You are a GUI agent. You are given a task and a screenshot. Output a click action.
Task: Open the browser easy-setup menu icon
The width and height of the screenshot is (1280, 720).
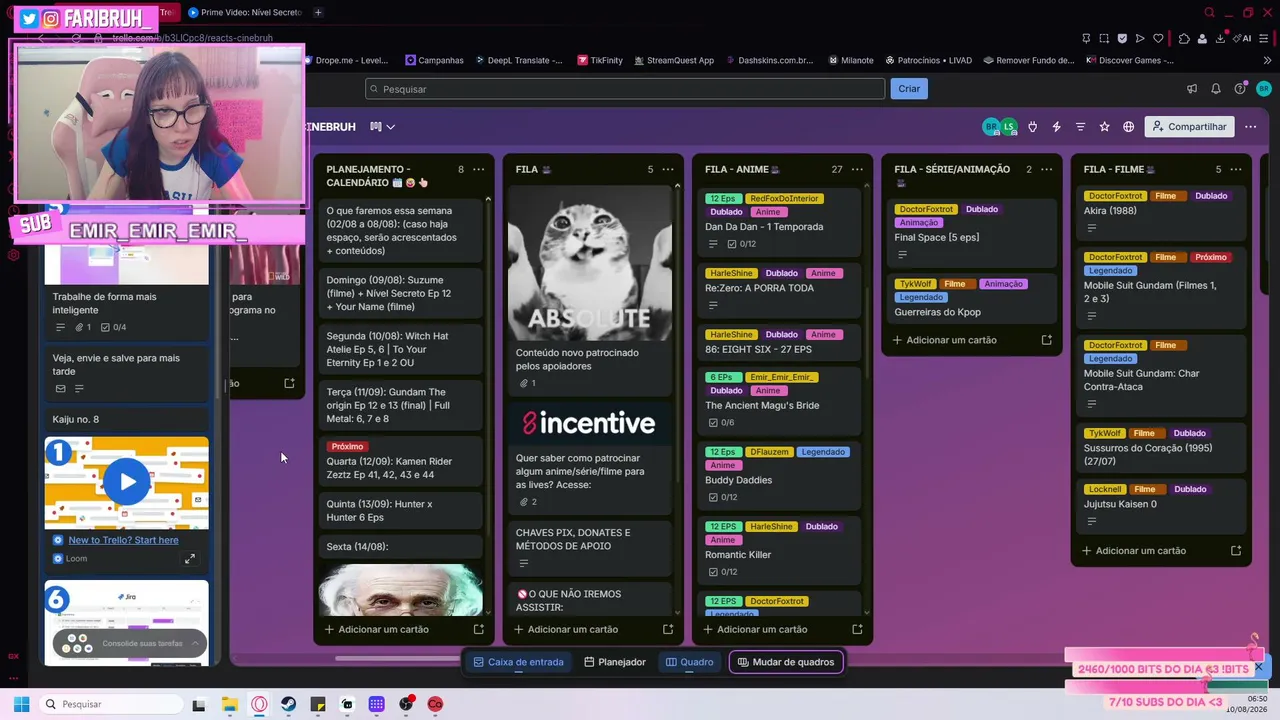(1264, 39)
